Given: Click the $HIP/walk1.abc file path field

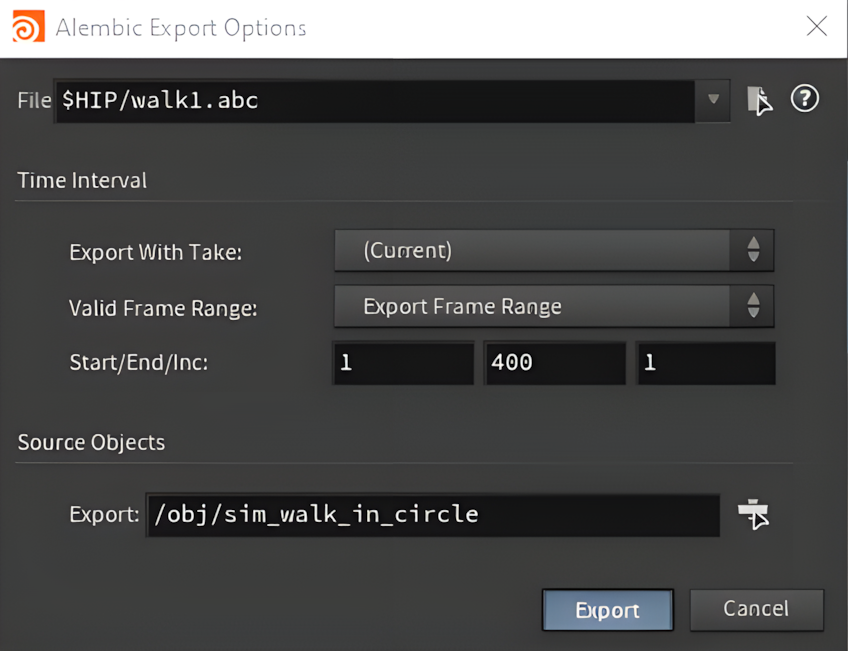Looking at the screenshot, I should coord(375,100).
